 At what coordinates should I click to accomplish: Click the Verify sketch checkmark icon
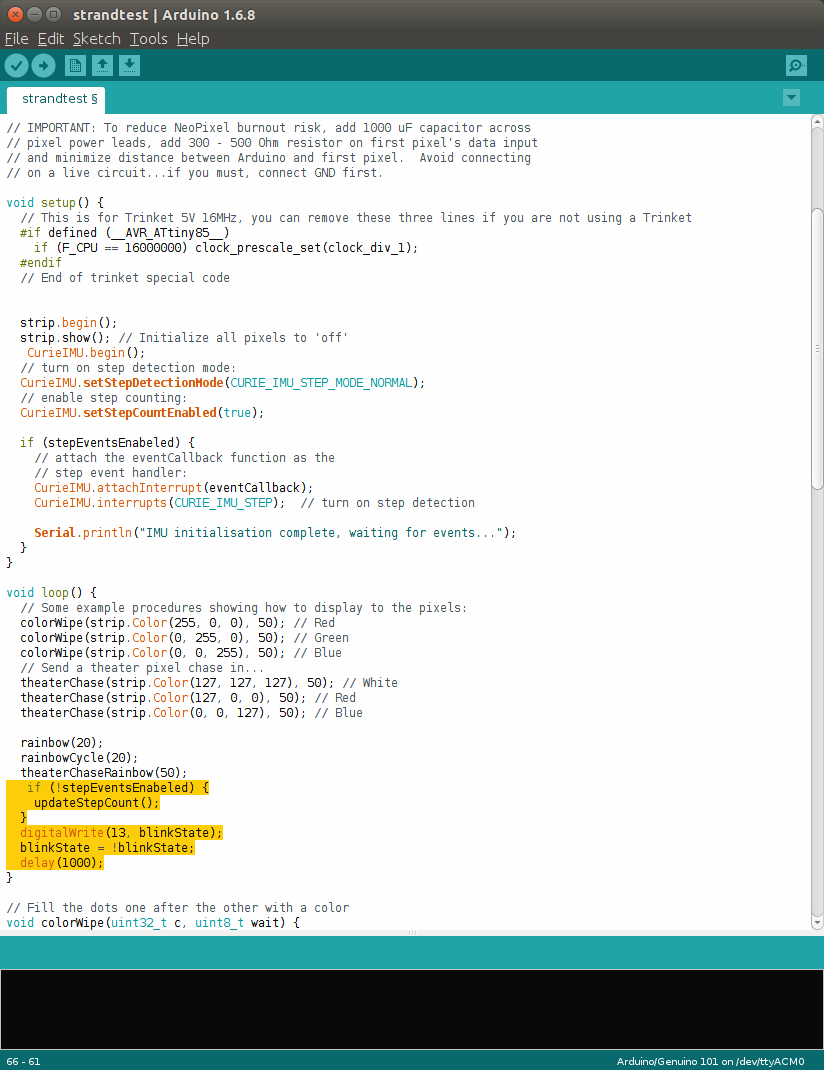click(16, 66)
